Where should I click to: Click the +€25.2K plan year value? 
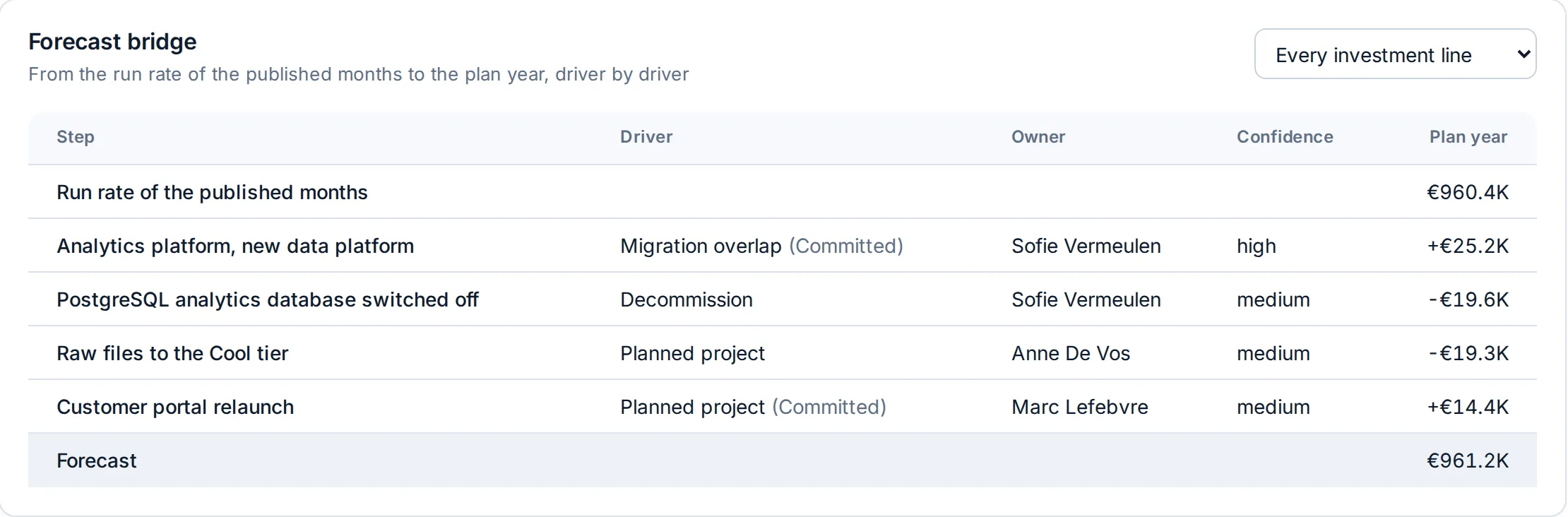[x=1468, y=246]
